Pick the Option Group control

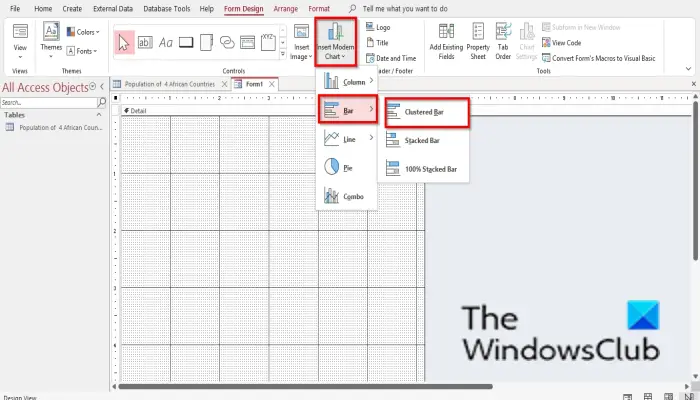tap(268, 42)
